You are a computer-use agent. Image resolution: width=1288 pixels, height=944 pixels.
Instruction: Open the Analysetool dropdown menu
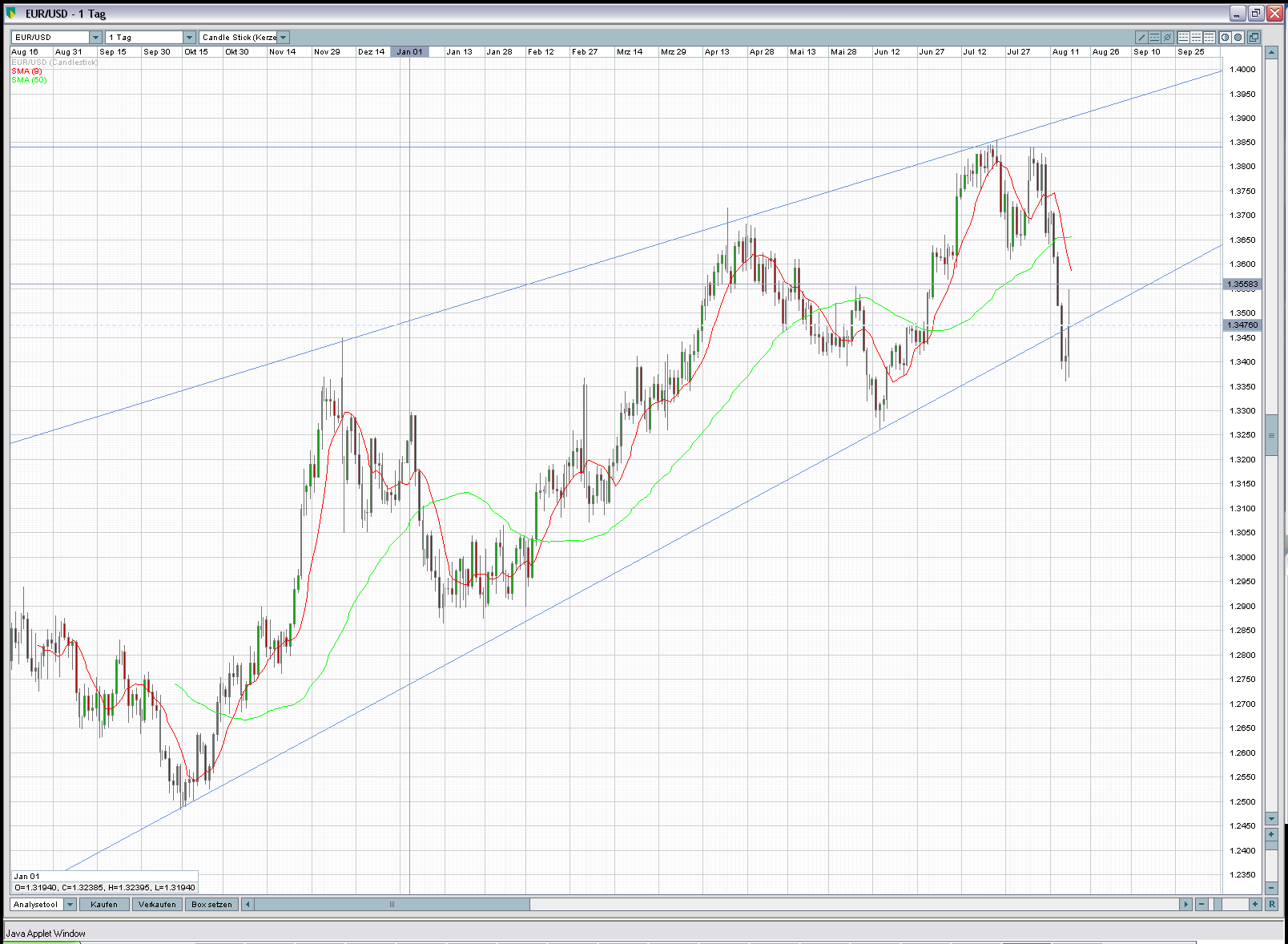pos(70,905)
